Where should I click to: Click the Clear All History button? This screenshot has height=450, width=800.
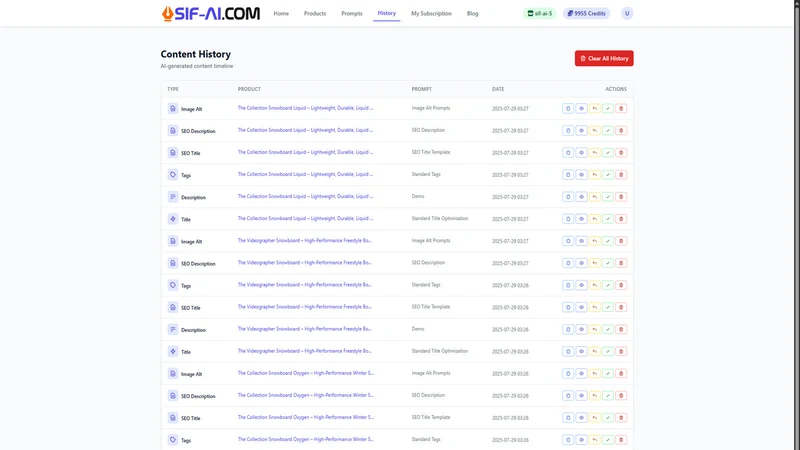click(x=604, y=58)
